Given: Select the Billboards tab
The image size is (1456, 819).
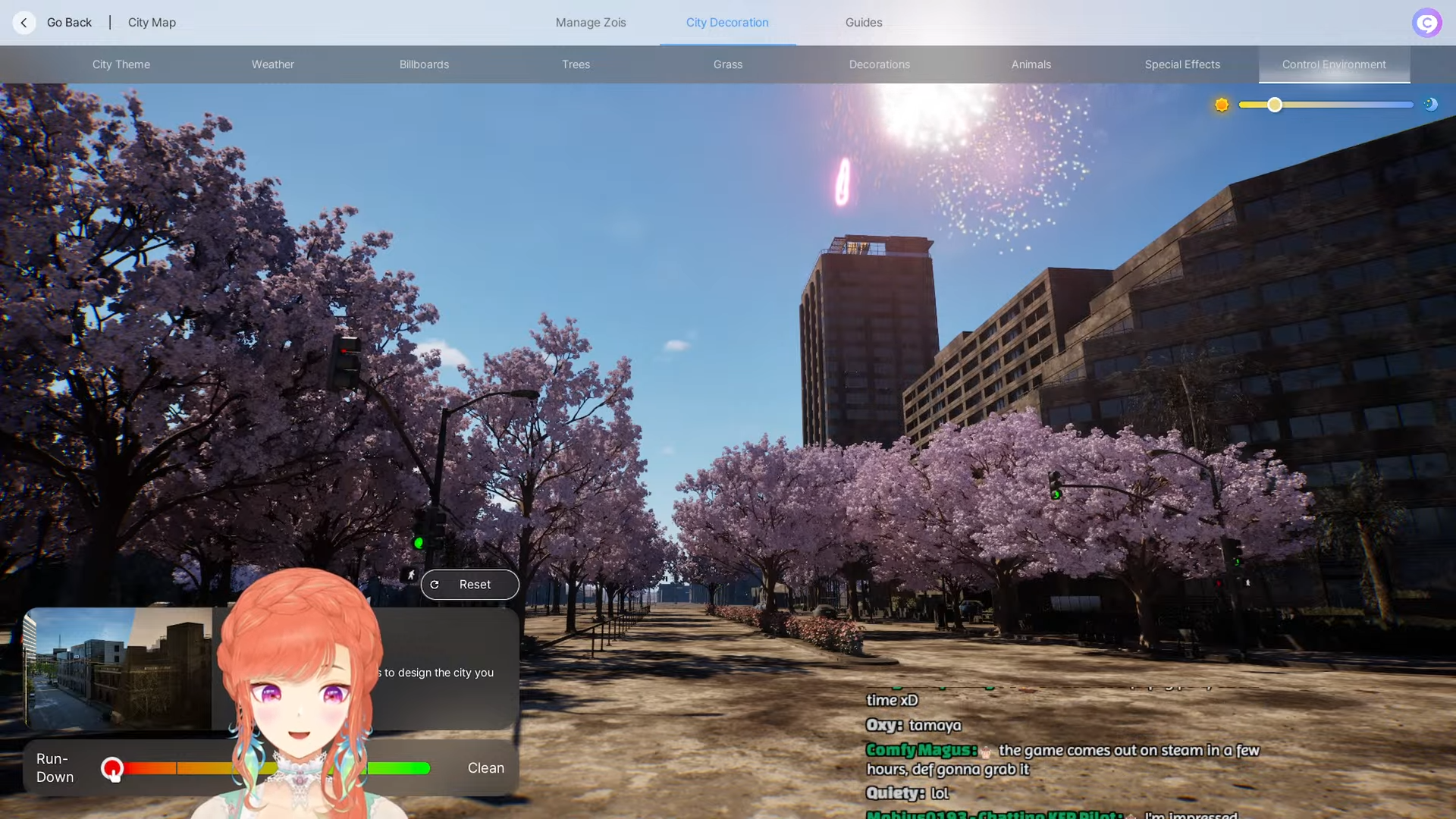Looking at the screenshot, I should 424,64.
